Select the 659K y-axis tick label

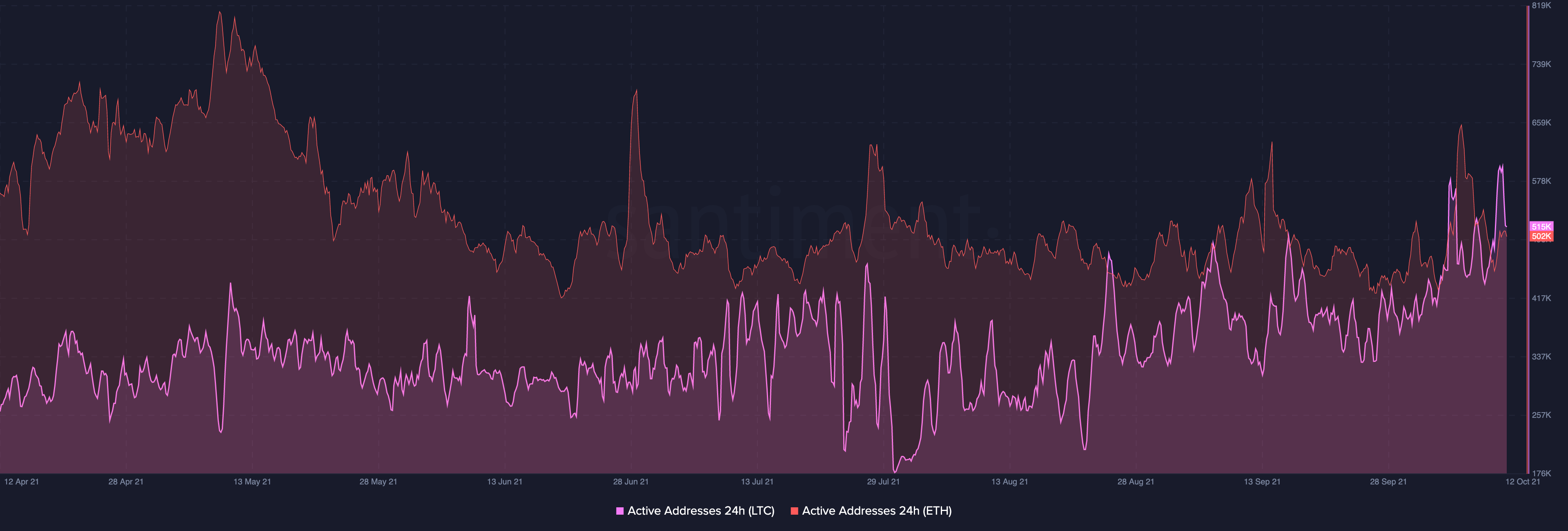1541,123
